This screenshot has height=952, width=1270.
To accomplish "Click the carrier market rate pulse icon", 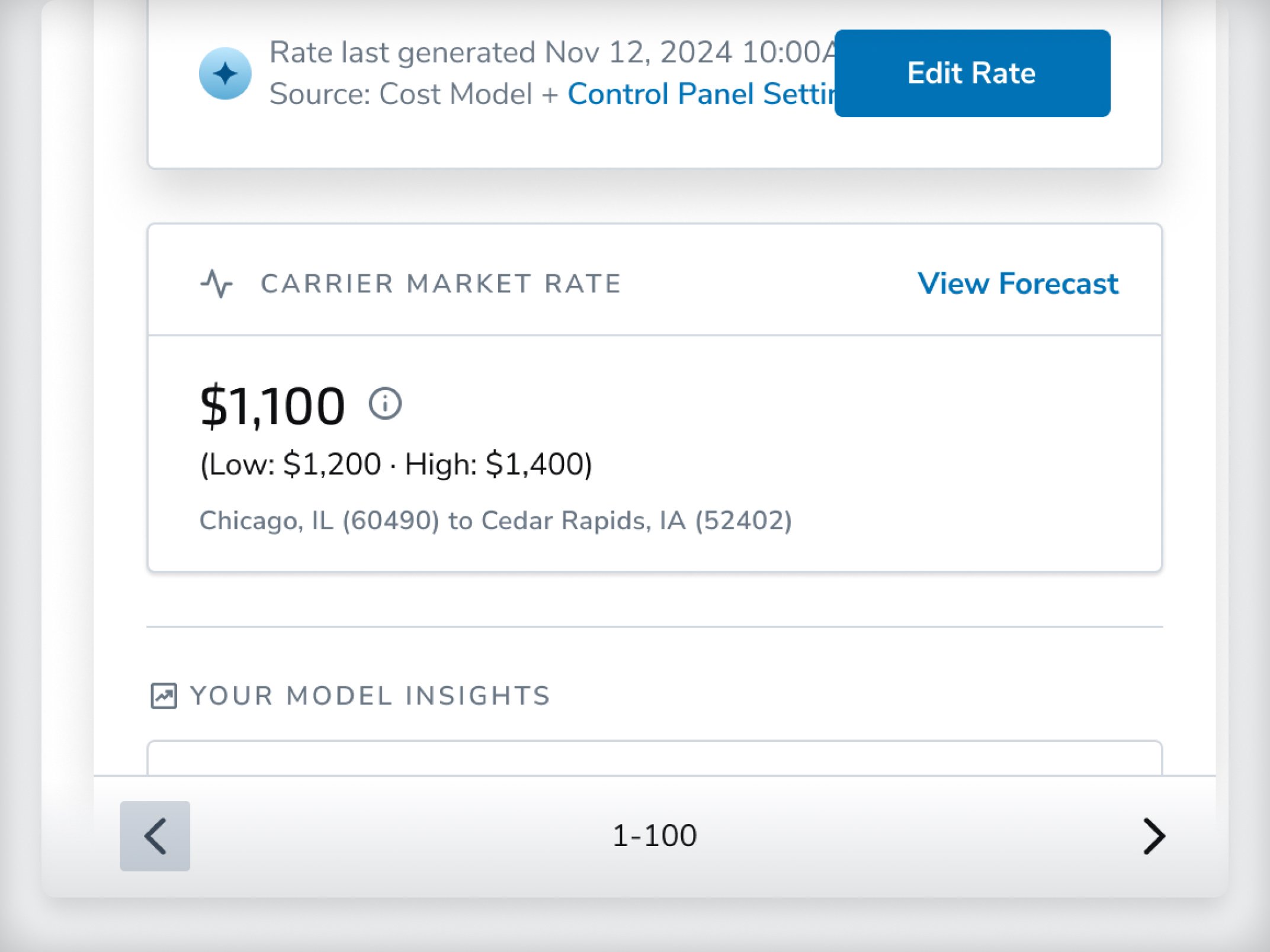I will (216, 284).
